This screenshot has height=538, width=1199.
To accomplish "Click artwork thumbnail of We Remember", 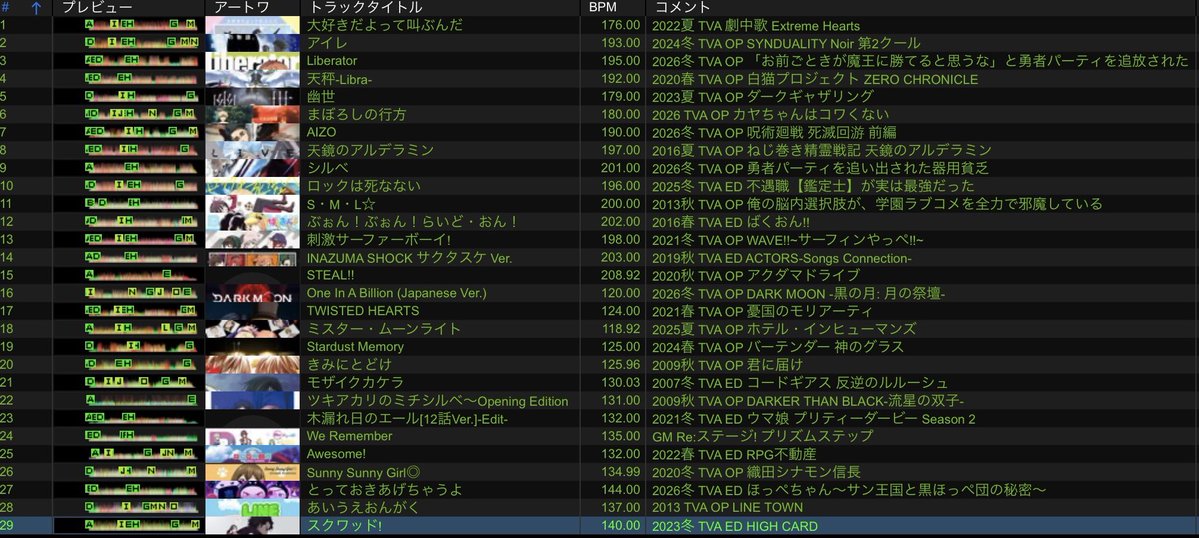I will click(x=252, y=436).
